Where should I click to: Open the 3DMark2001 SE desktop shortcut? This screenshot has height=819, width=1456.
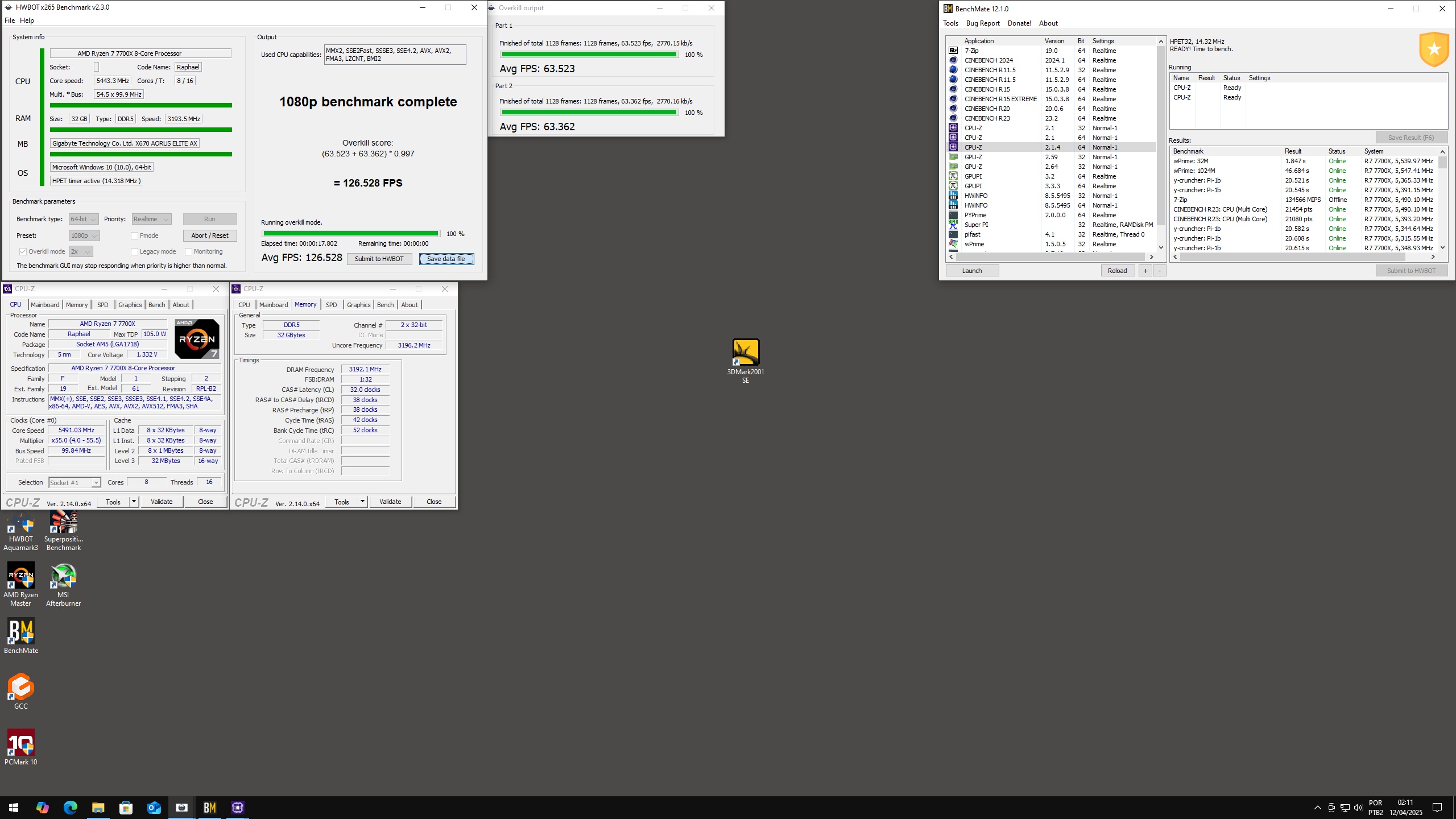pyautogui.click(x=745, y=361)
